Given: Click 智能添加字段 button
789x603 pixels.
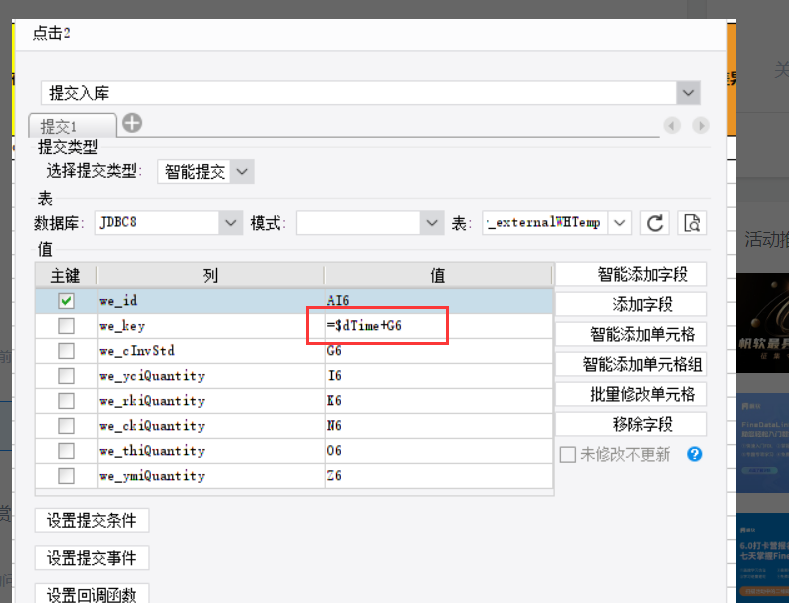Looking at the screenshot, I should coord(631,274).
